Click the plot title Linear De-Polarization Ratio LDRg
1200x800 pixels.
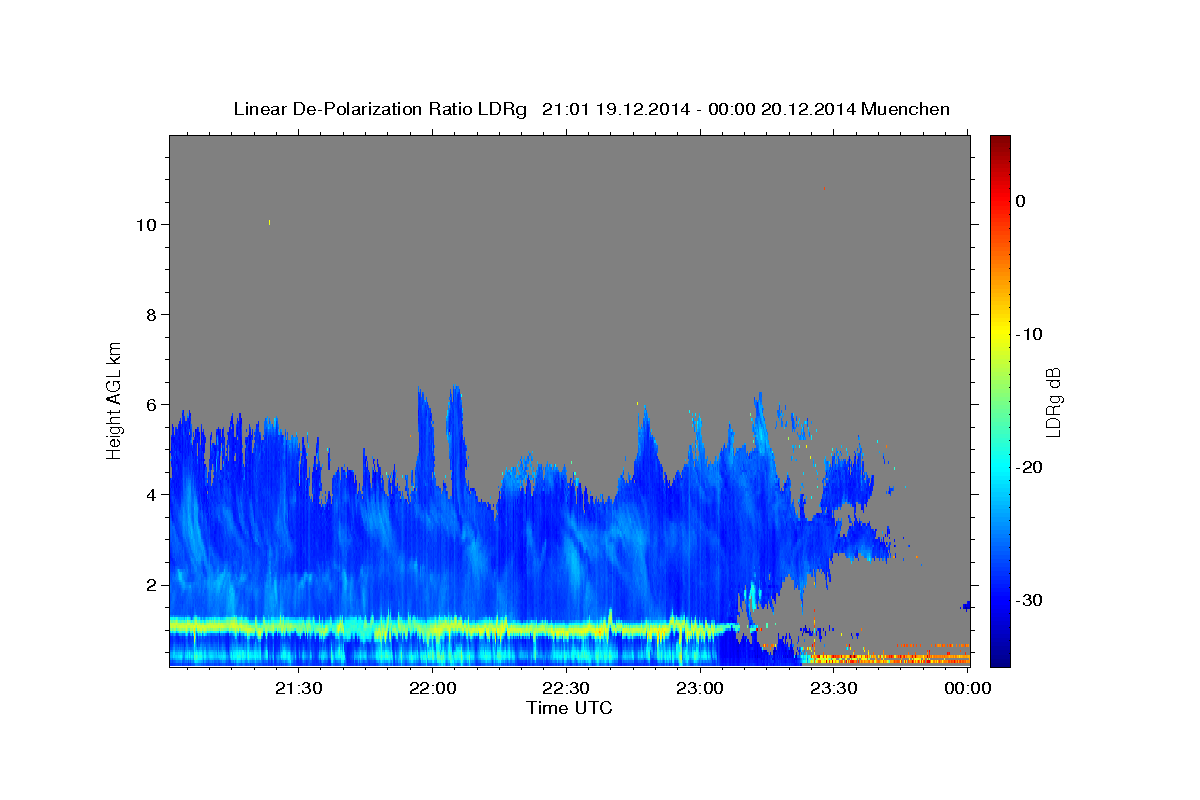(380, 109)
